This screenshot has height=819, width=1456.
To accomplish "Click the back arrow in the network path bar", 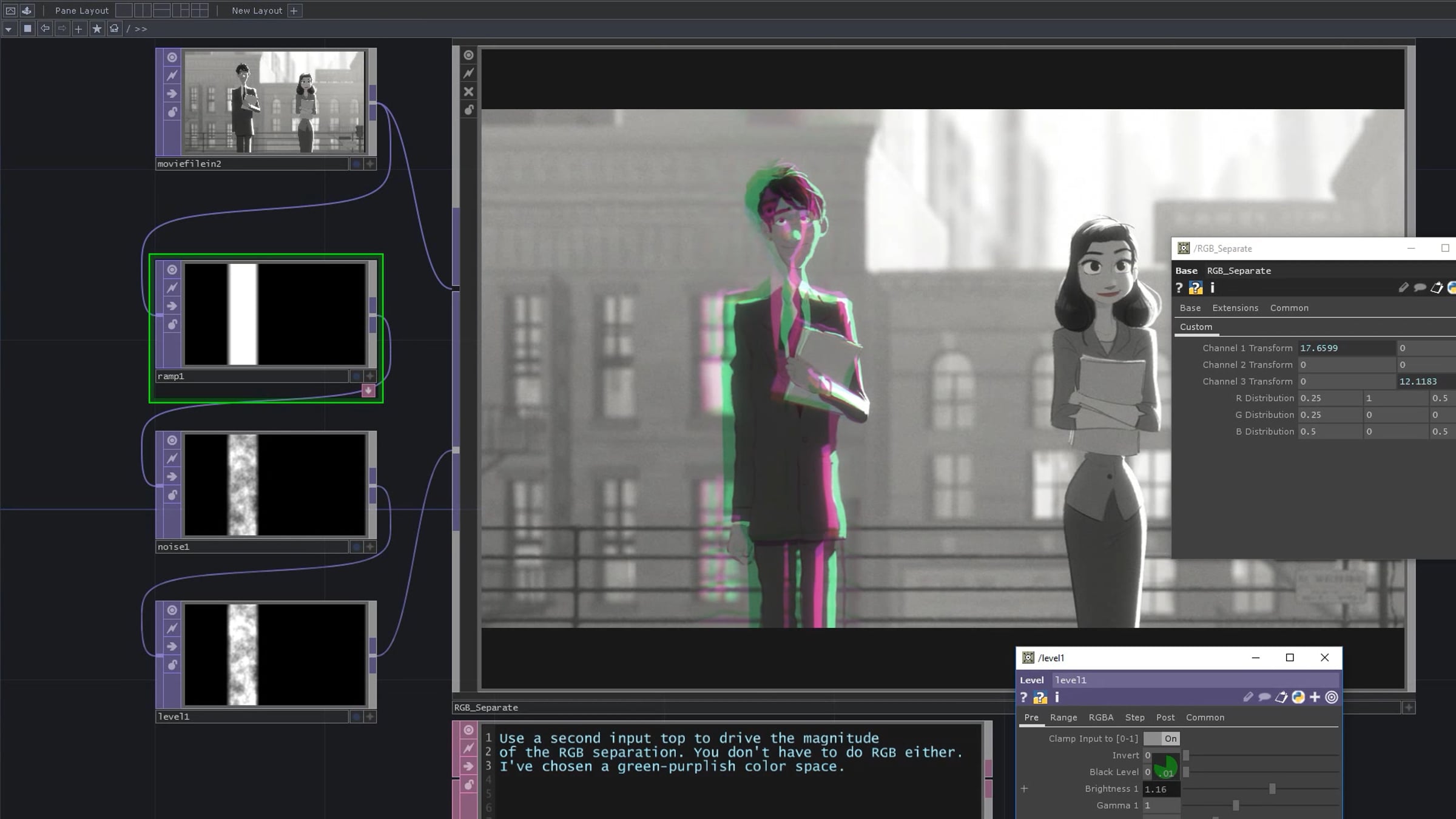I will (x=45, y=29).
